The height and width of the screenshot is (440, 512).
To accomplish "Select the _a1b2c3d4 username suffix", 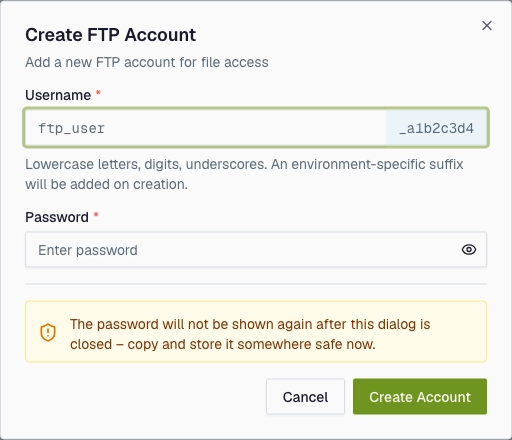I will 436,128.
